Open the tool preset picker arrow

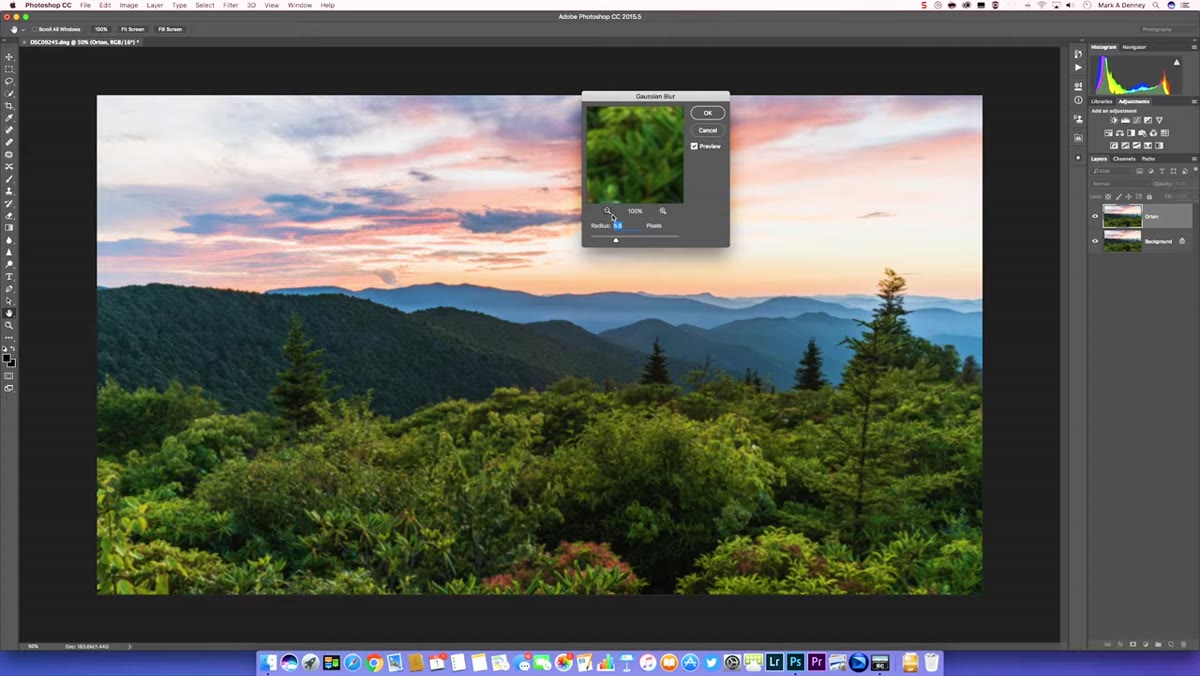click(22, 29)
